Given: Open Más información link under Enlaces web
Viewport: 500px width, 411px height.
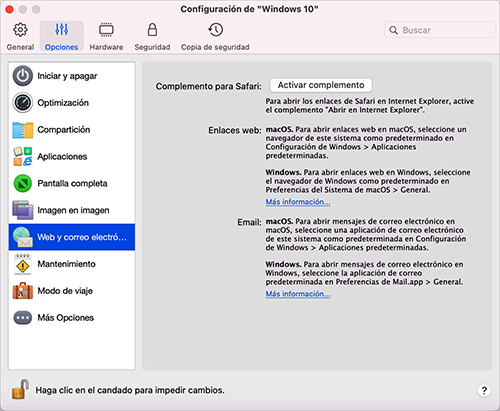Looking at the screenshot, I should (298, 202).
